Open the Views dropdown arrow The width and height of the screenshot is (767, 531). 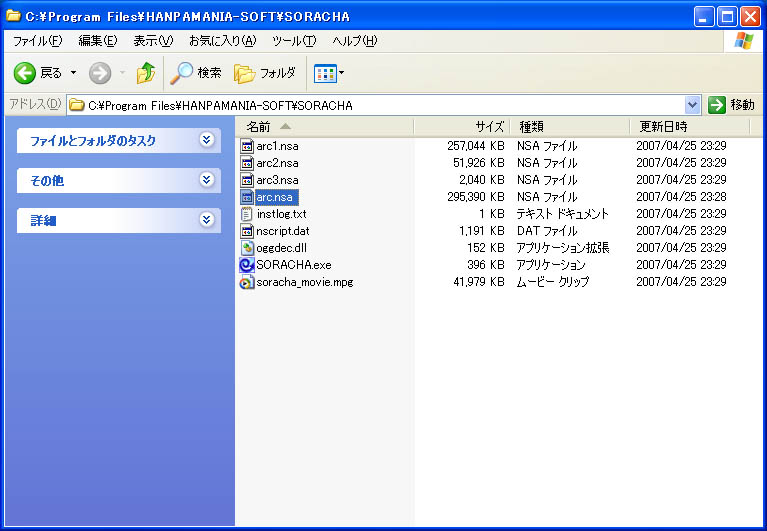click(x=341, y=73)
